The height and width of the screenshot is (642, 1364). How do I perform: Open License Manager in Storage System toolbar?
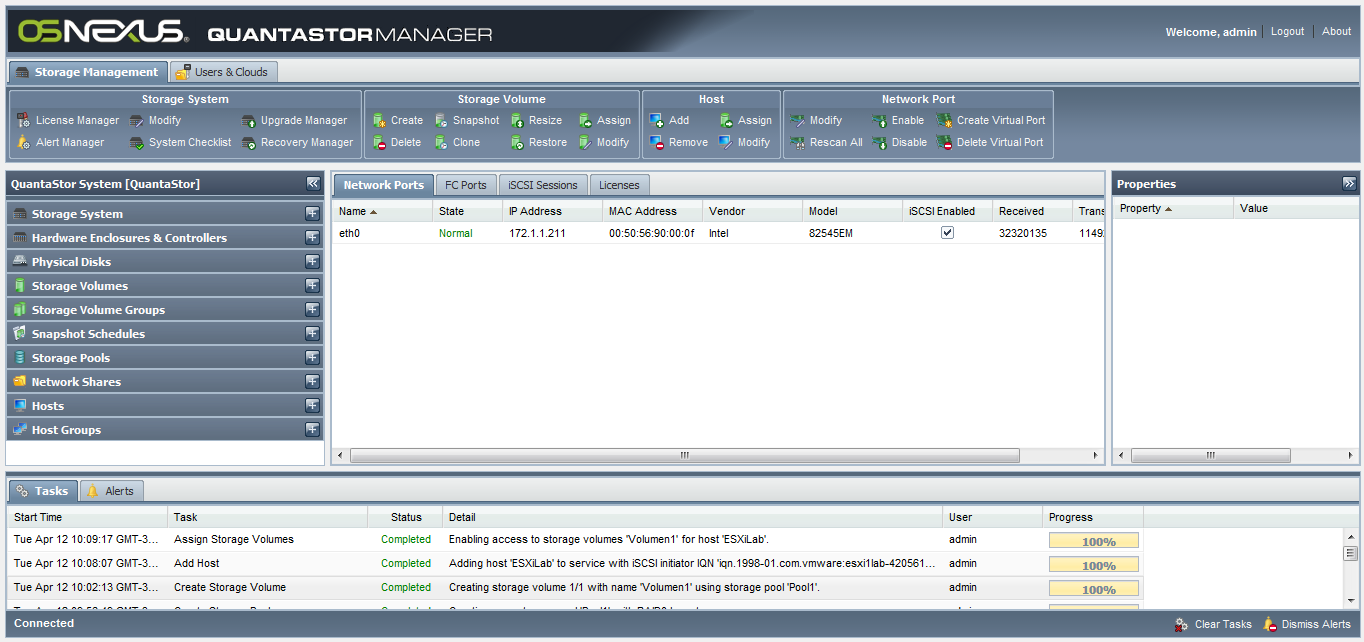click(68, 120)
